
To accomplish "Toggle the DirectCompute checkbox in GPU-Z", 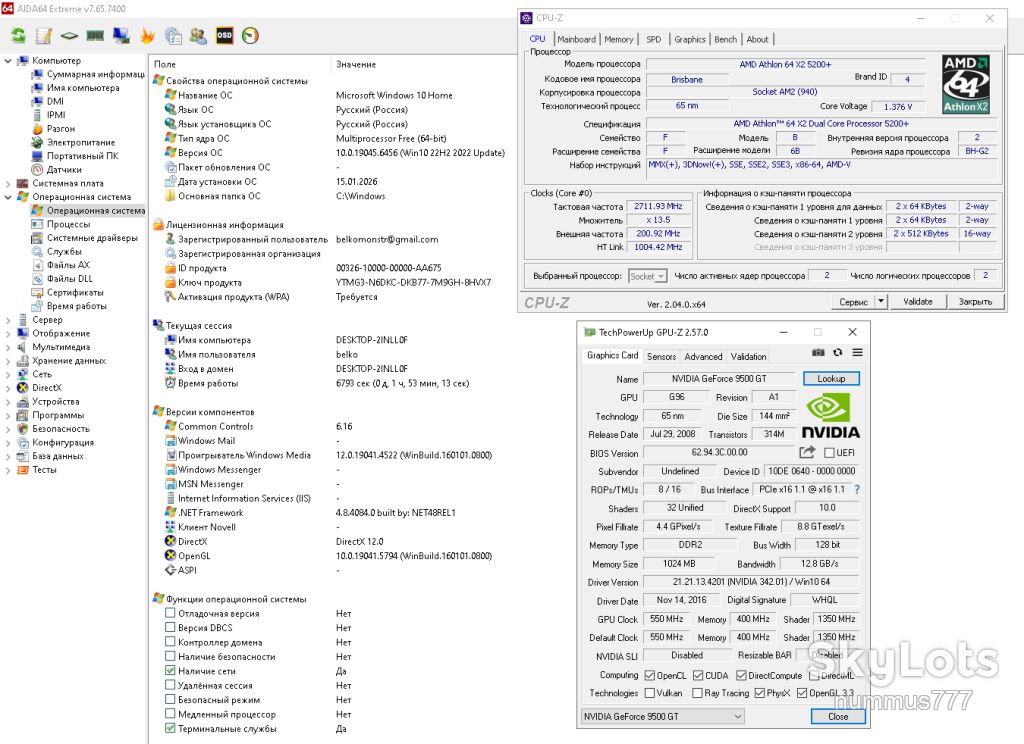I will click(x=741, y=675).
